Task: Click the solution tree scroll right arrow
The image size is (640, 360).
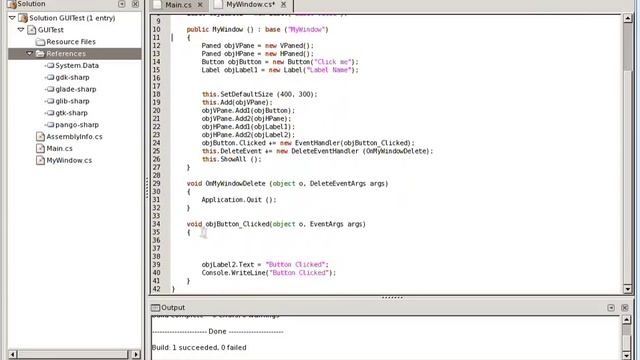Action: [136, 354]
